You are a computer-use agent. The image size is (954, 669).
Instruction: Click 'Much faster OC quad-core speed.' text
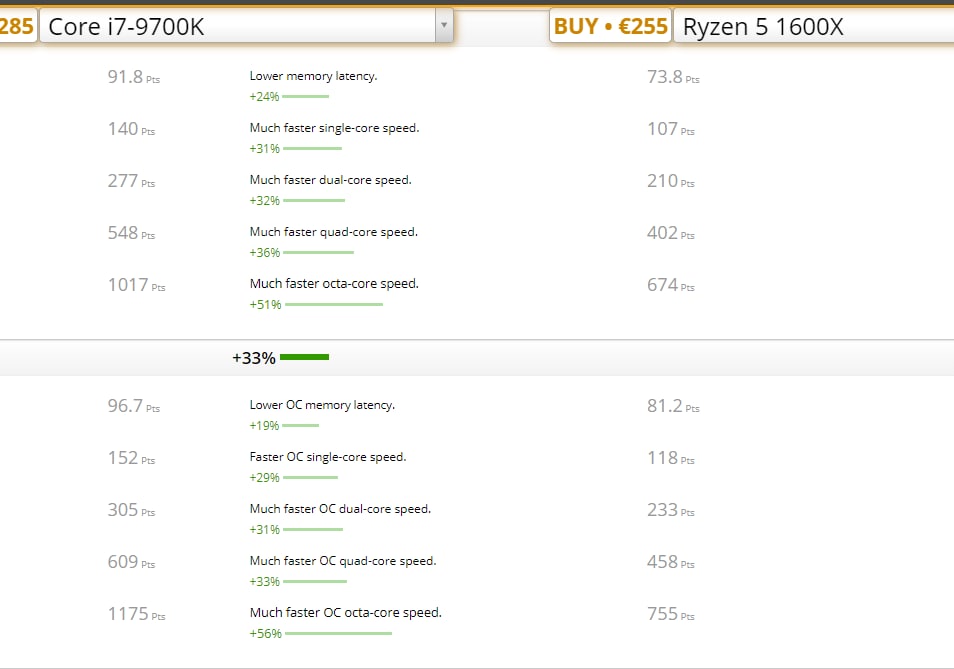[343, 561]
